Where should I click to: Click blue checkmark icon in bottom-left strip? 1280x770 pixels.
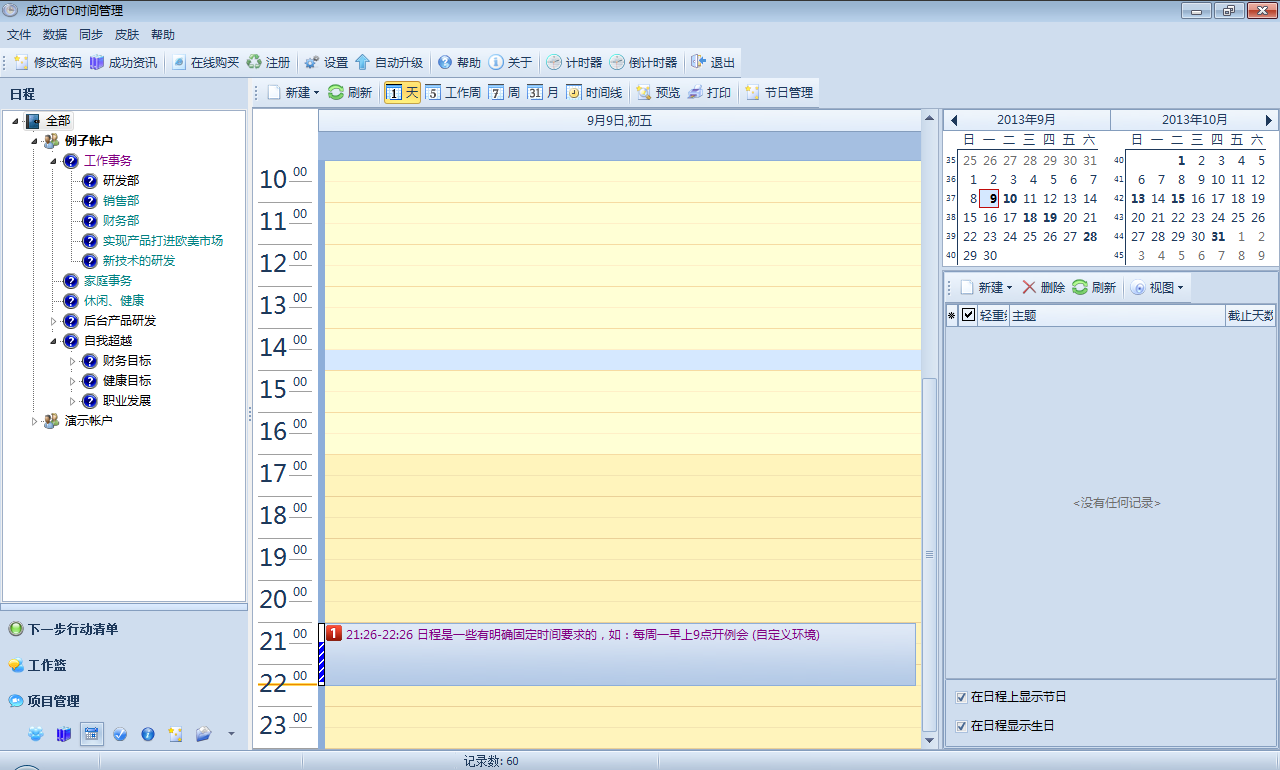click(120, 734)
